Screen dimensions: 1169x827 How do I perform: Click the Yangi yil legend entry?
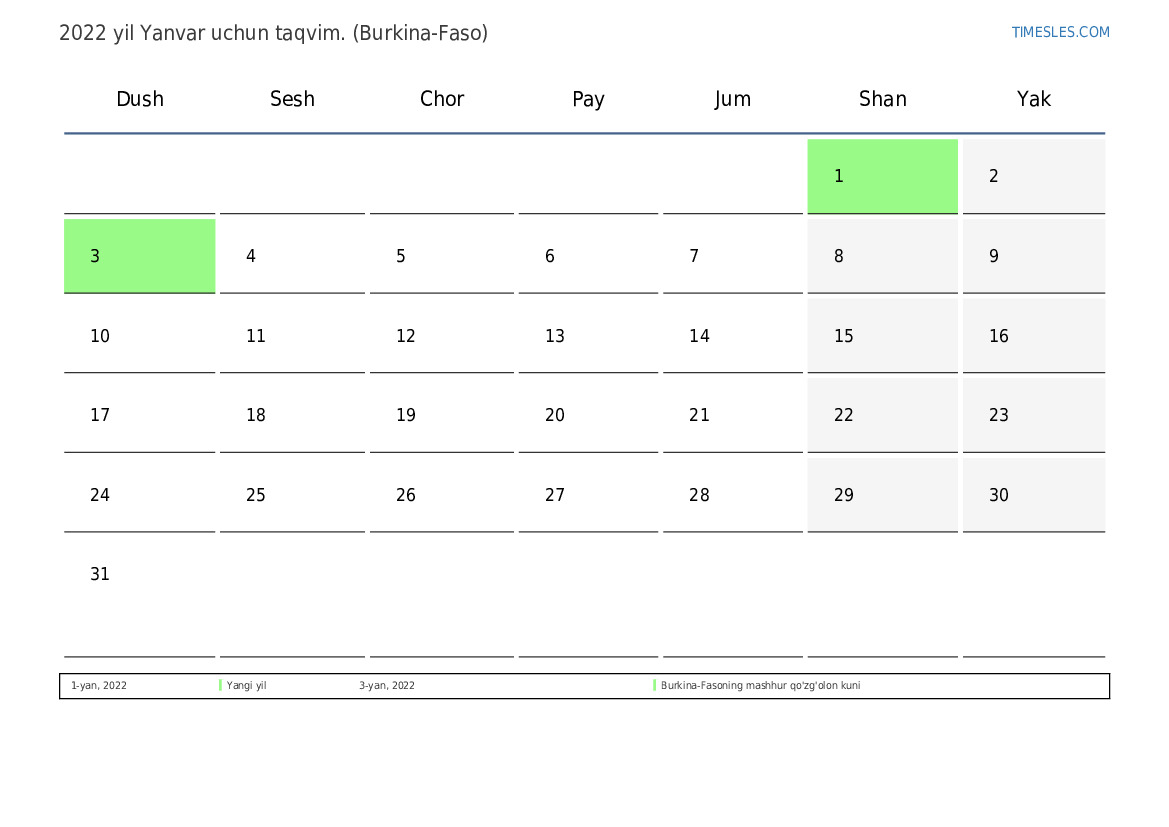[246, 686]
